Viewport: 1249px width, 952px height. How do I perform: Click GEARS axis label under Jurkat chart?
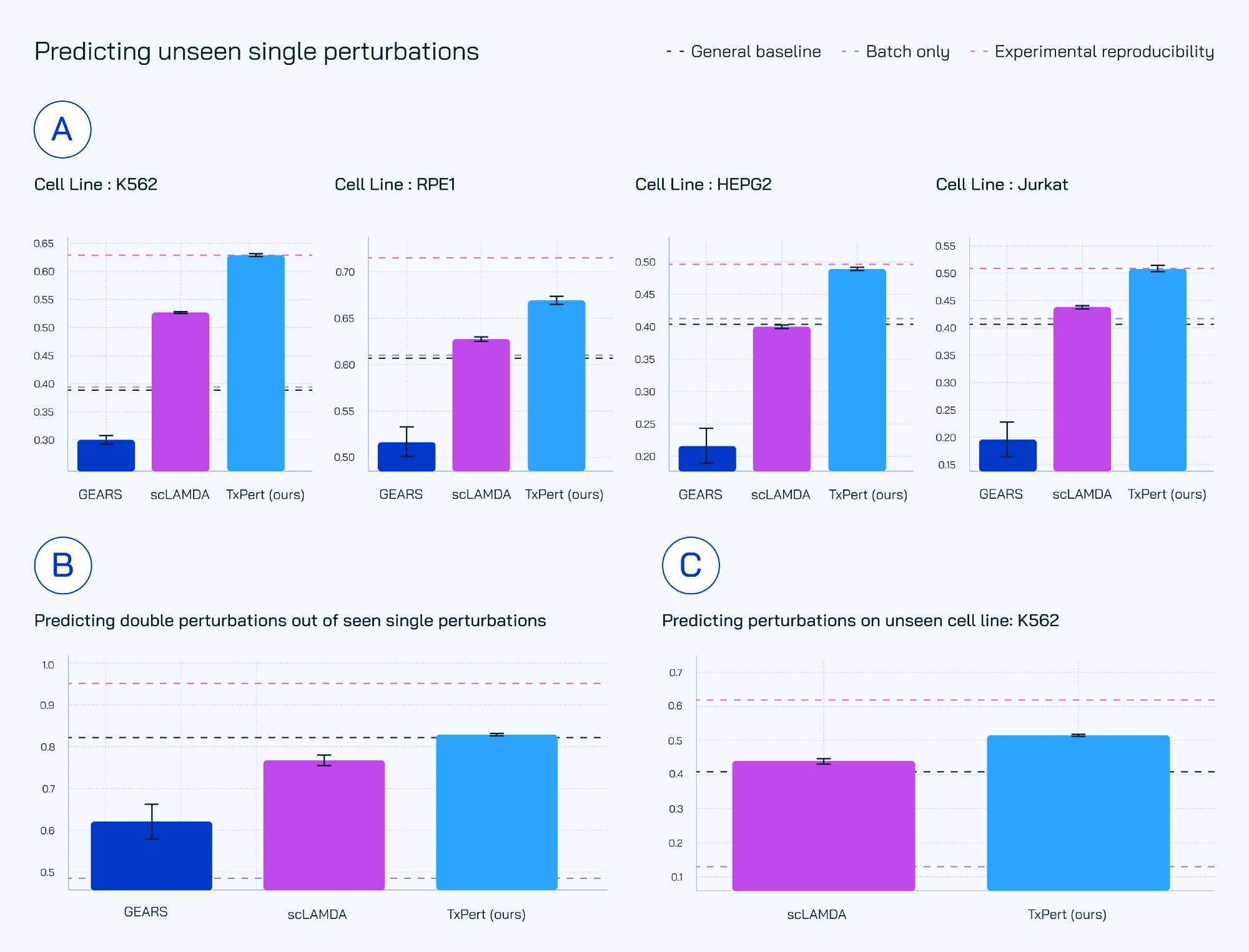click(1000, 494)
